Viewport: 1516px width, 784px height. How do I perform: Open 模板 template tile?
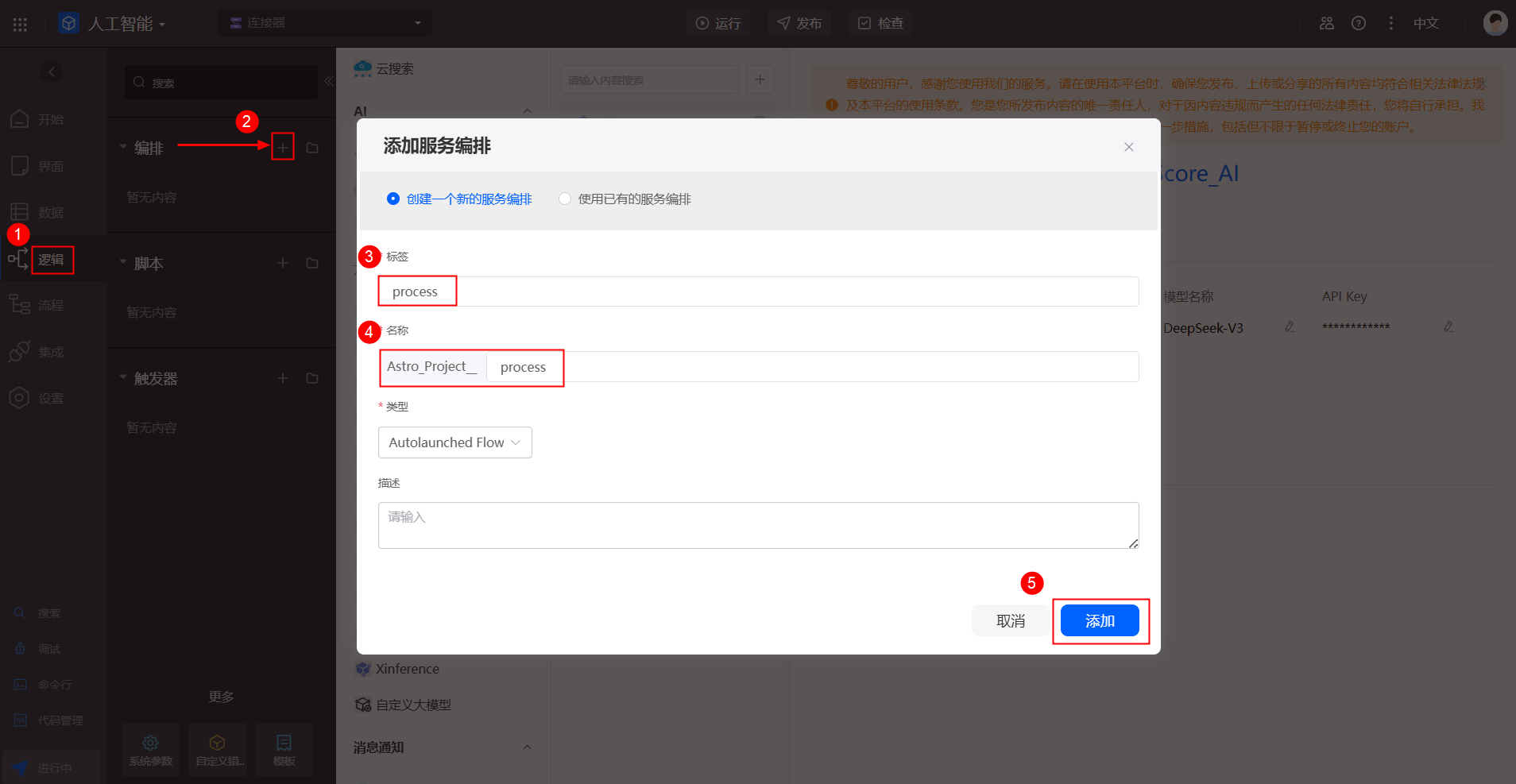pos(284,750)
